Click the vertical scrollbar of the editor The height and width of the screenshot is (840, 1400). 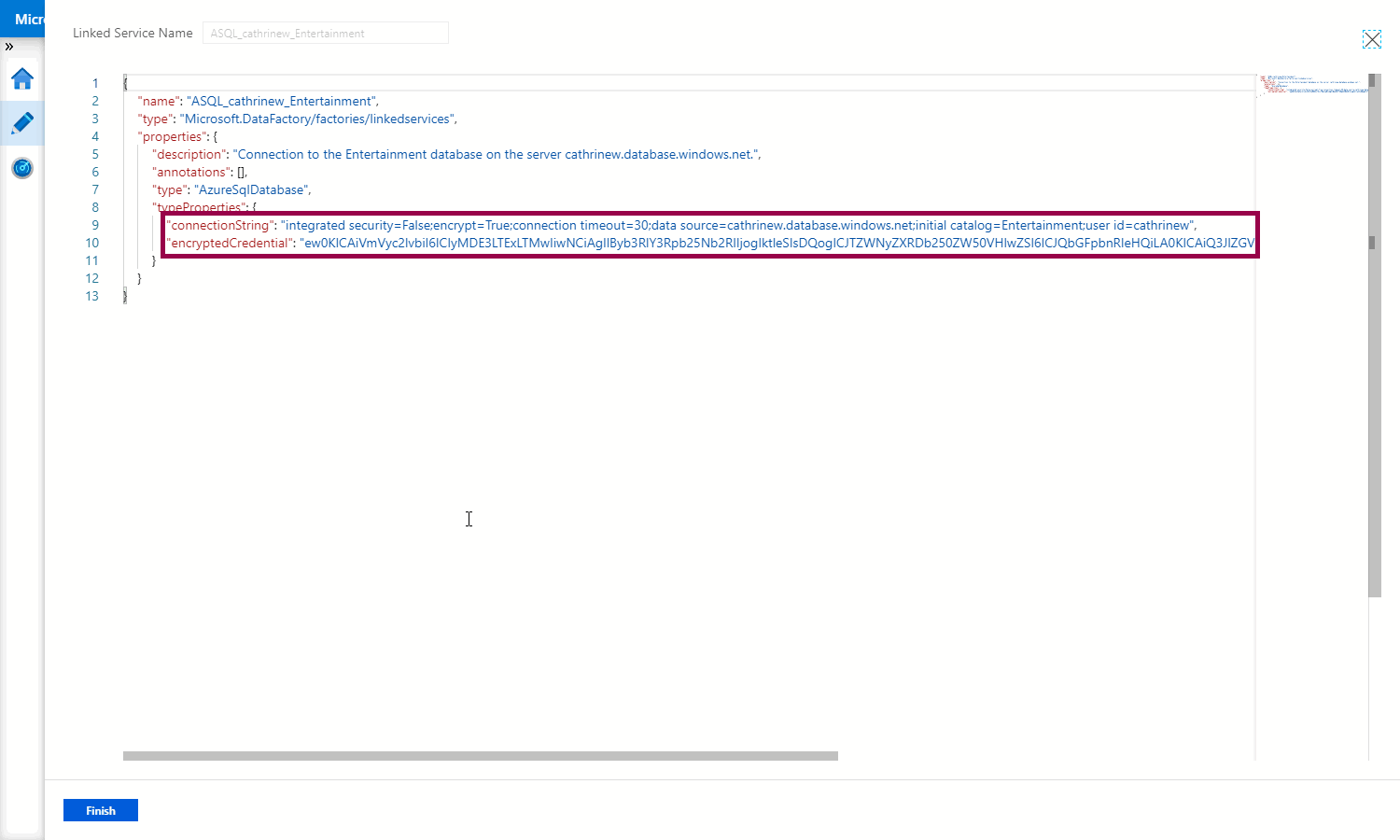1374,336
